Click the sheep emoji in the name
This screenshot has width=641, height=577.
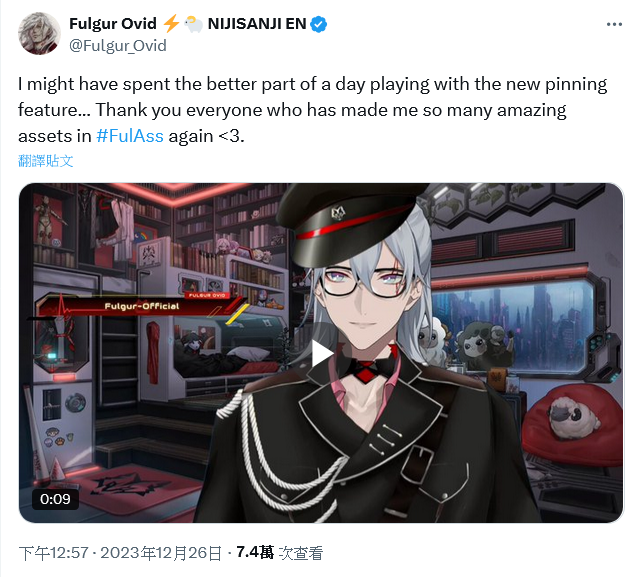(193, 24)
